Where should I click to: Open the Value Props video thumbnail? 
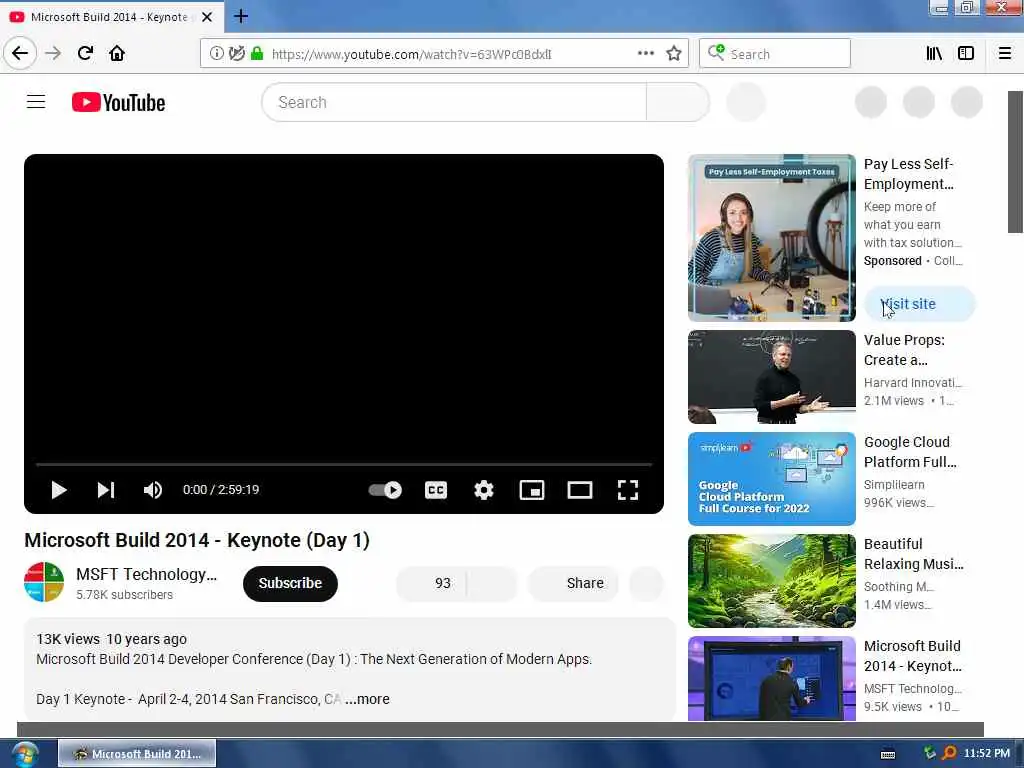[771, 377]
